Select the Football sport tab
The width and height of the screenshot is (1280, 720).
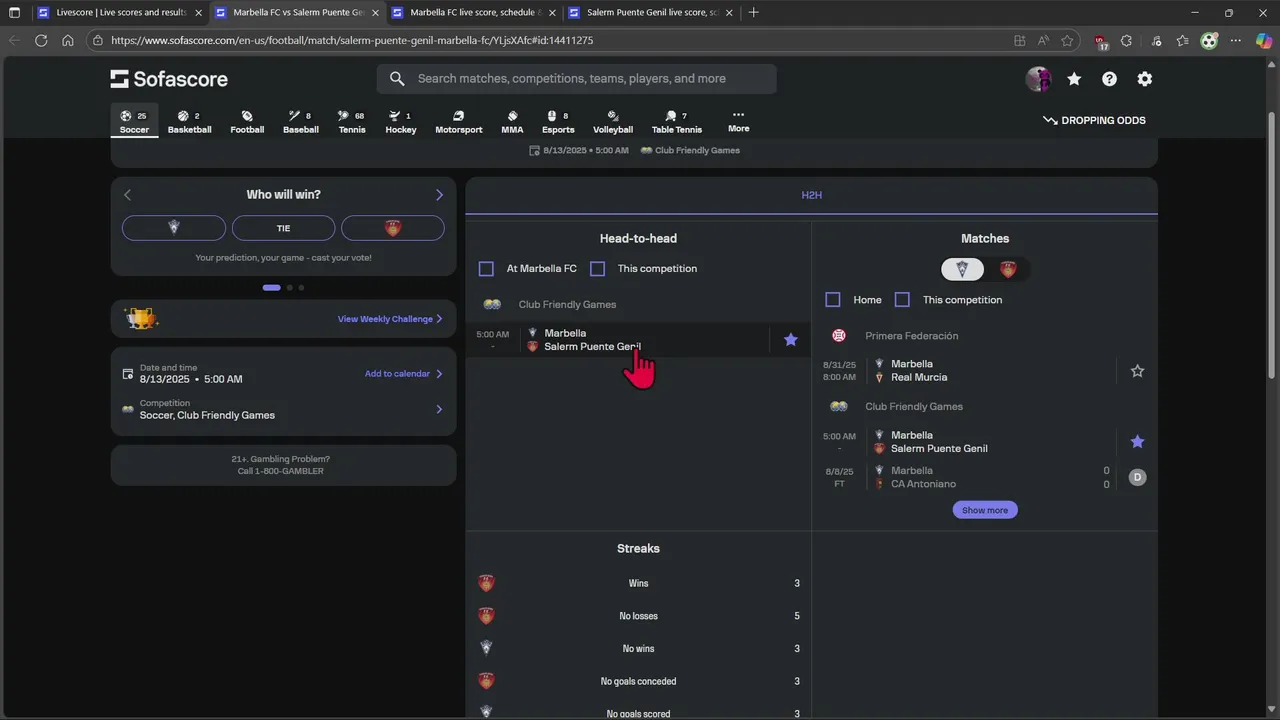[x=247, y=122]
